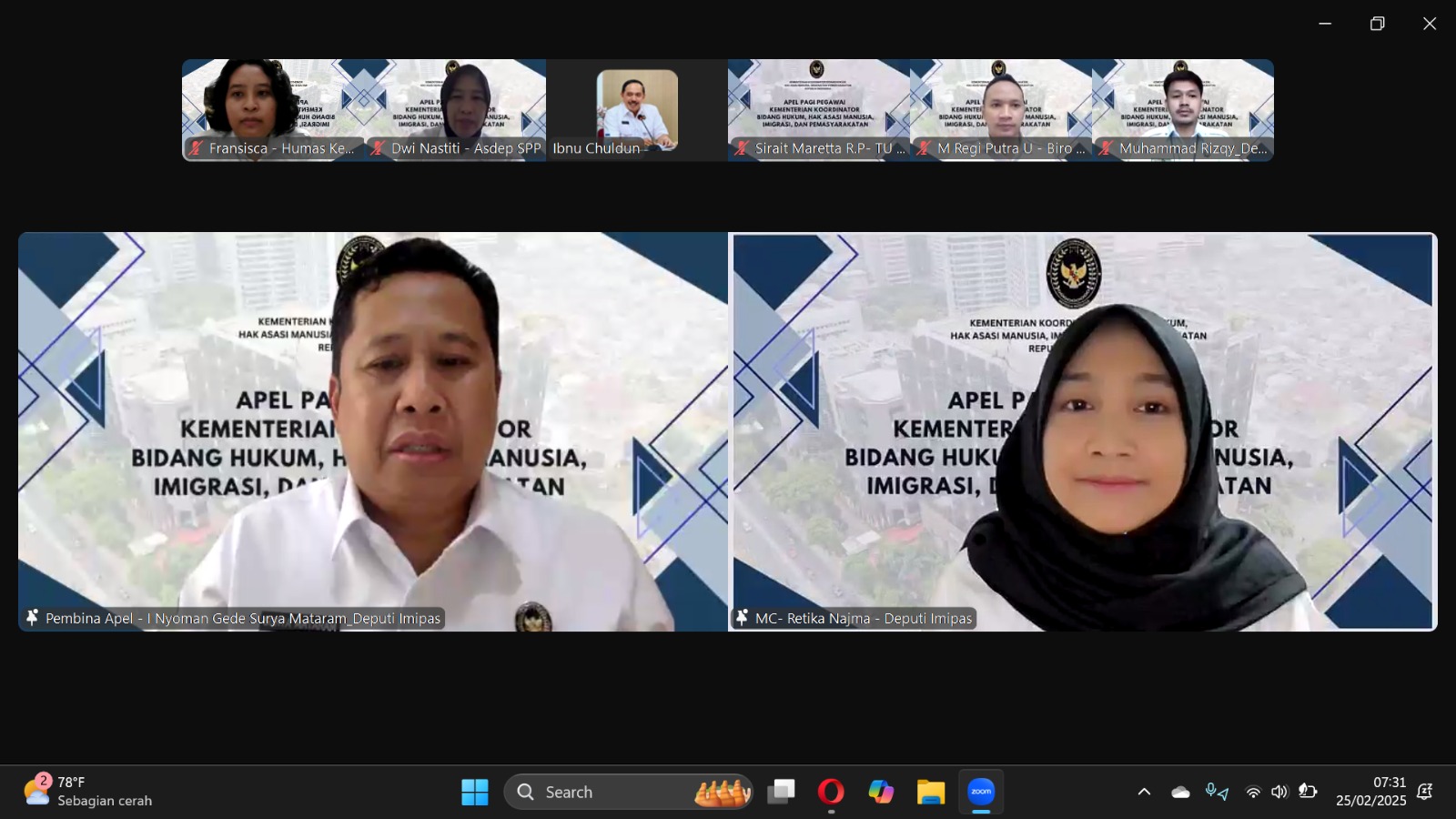Click the pin icon on Pembina Apel video

[x=33, y=618]
